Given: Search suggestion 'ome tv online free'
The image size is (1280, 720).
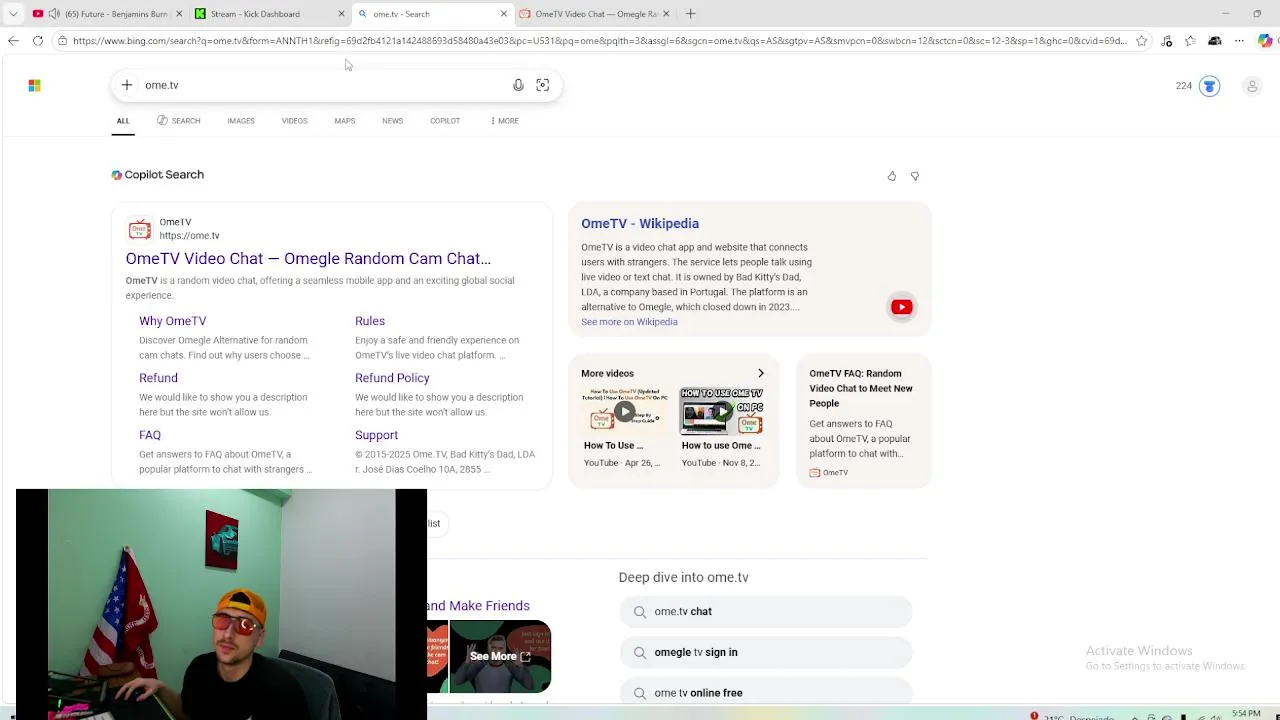Looking at the screenshot, I should point(765,692).
